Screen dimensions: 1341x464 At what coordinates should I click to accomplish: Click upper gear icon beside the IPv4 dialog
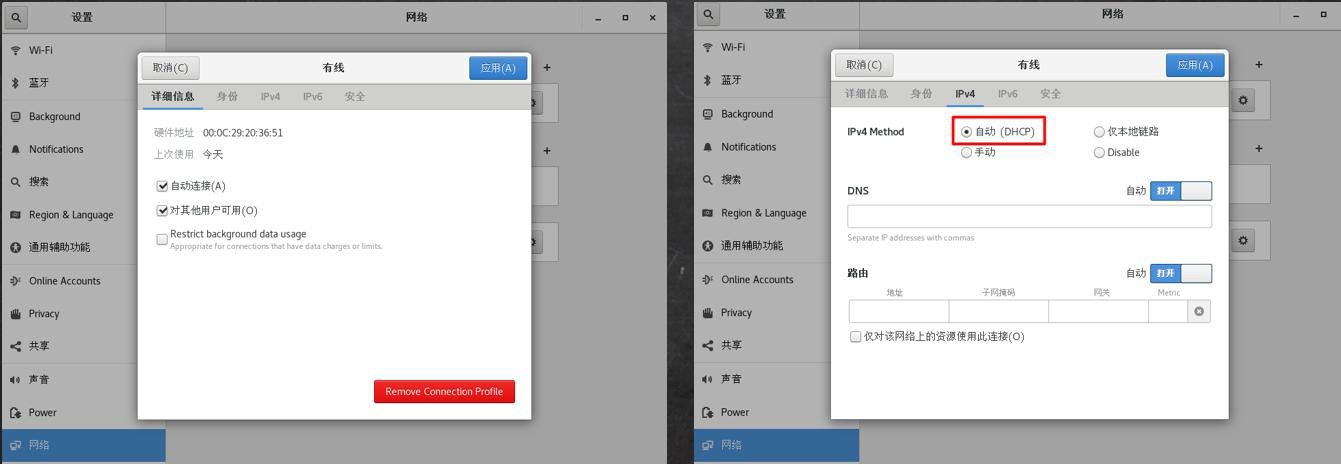click(x=1243, y=100)
